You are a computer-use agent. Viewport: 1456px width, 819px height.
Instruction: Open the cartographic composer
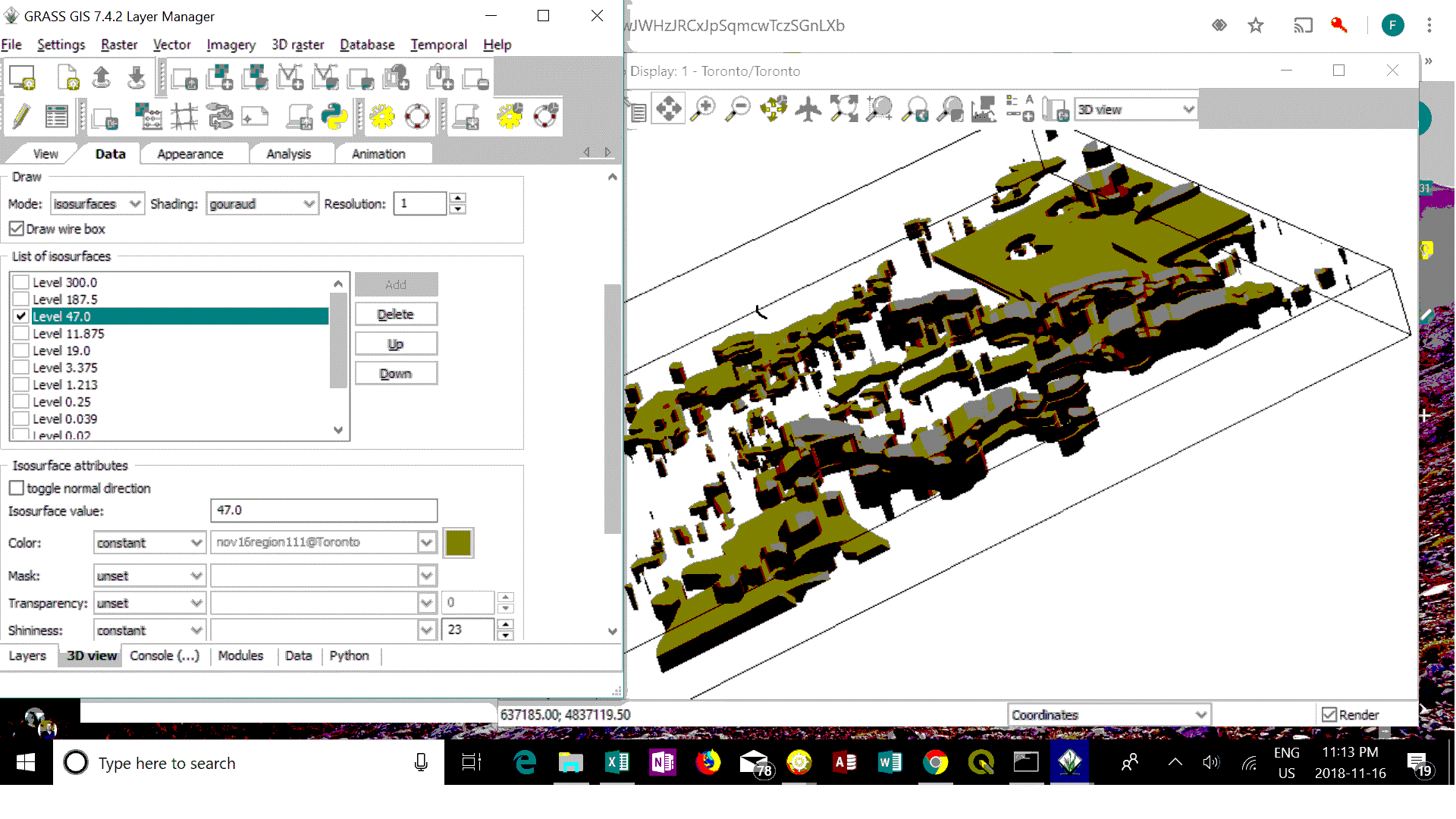255,117
